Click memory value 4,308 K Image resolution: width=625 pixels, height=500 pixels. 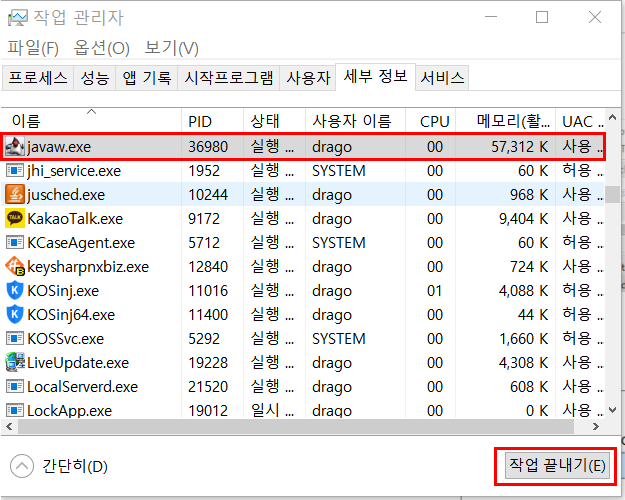tap(523, 362)
